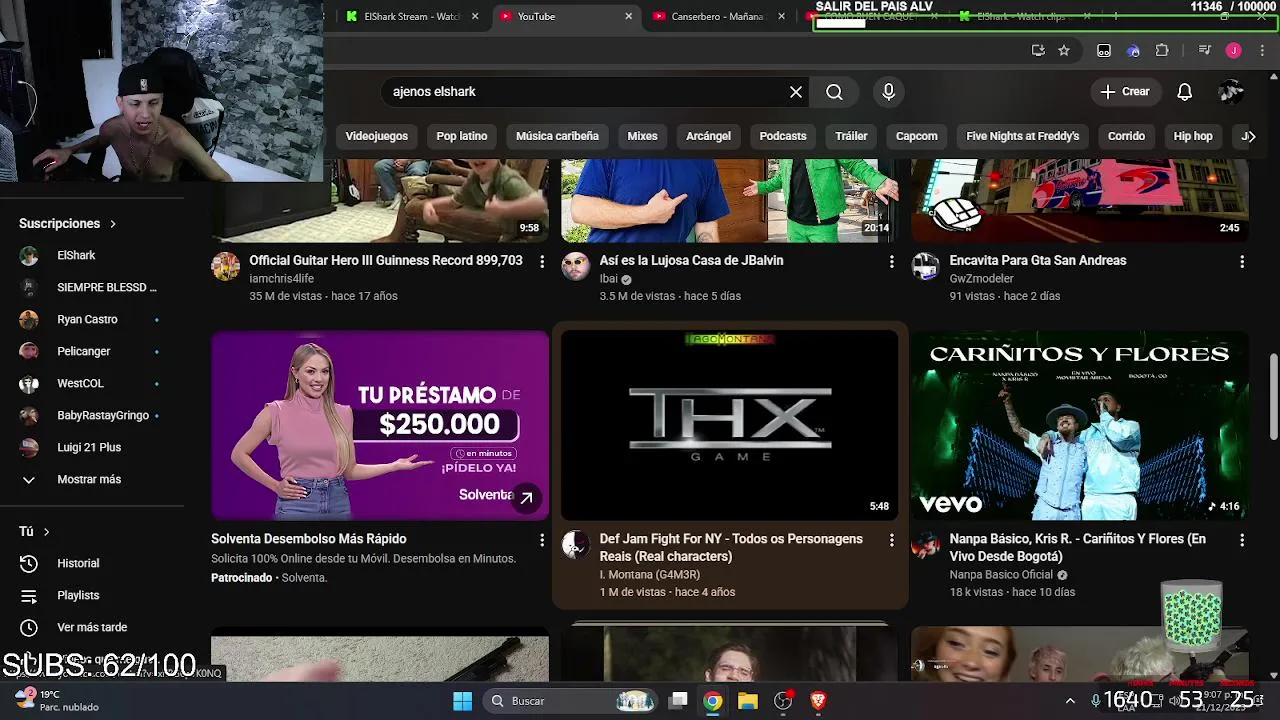The height and width of the screenshot is (720, 1280).
Task: Start voice search with the microphone
Action: [888, 92]
